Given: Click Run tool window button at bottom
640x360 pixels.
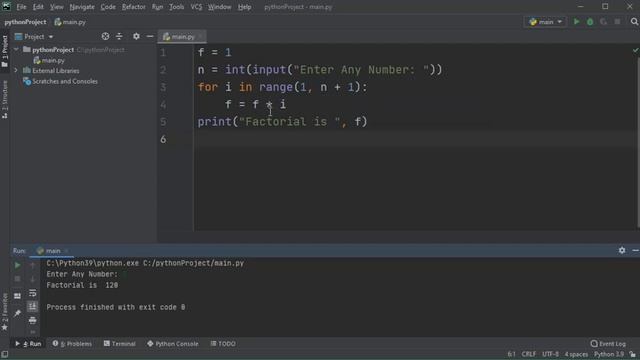Looking at the screenshot, I should (29, 344).
